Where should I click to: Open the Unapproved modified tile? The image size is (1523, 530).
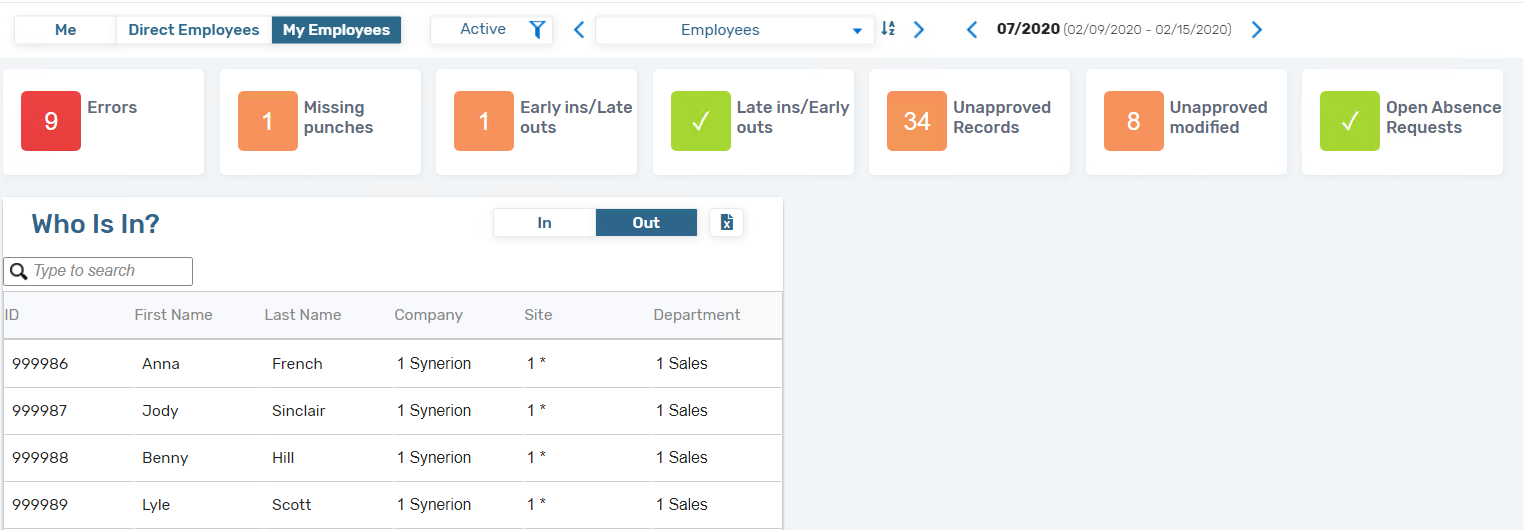pos(1186,122)
